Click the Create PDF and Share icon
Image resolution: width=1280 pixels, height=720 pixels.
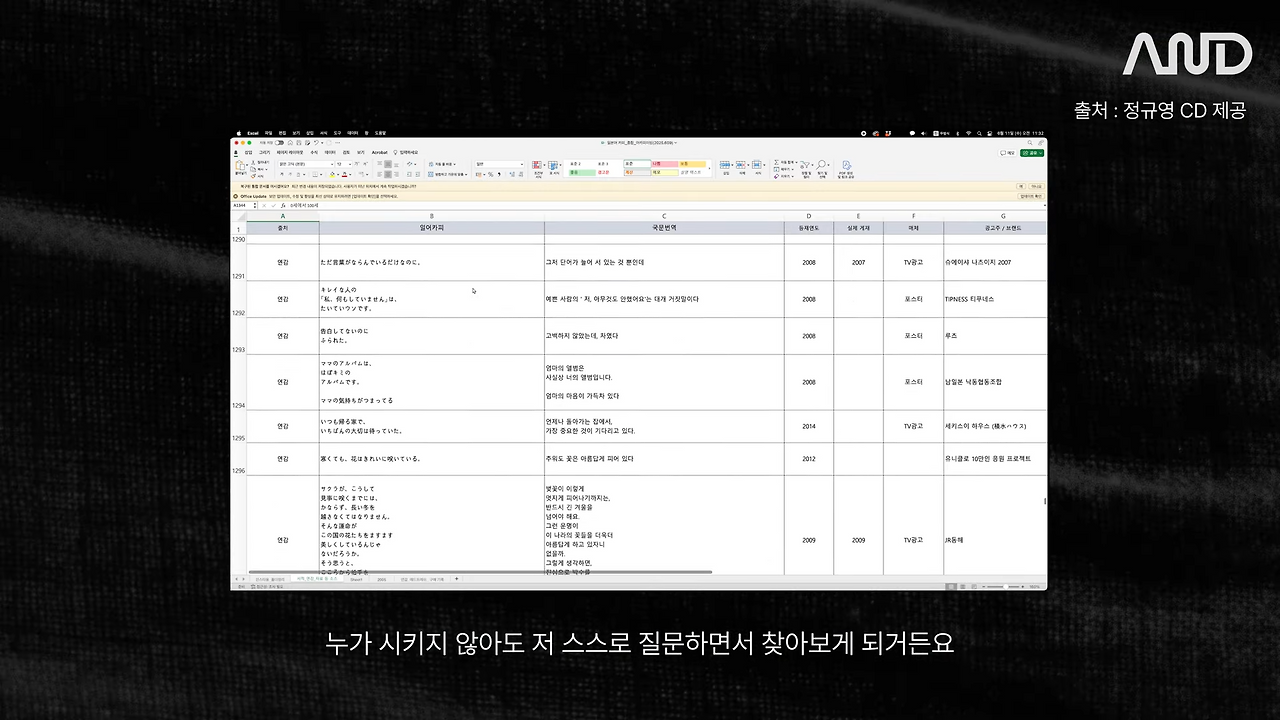coord(846,167)
